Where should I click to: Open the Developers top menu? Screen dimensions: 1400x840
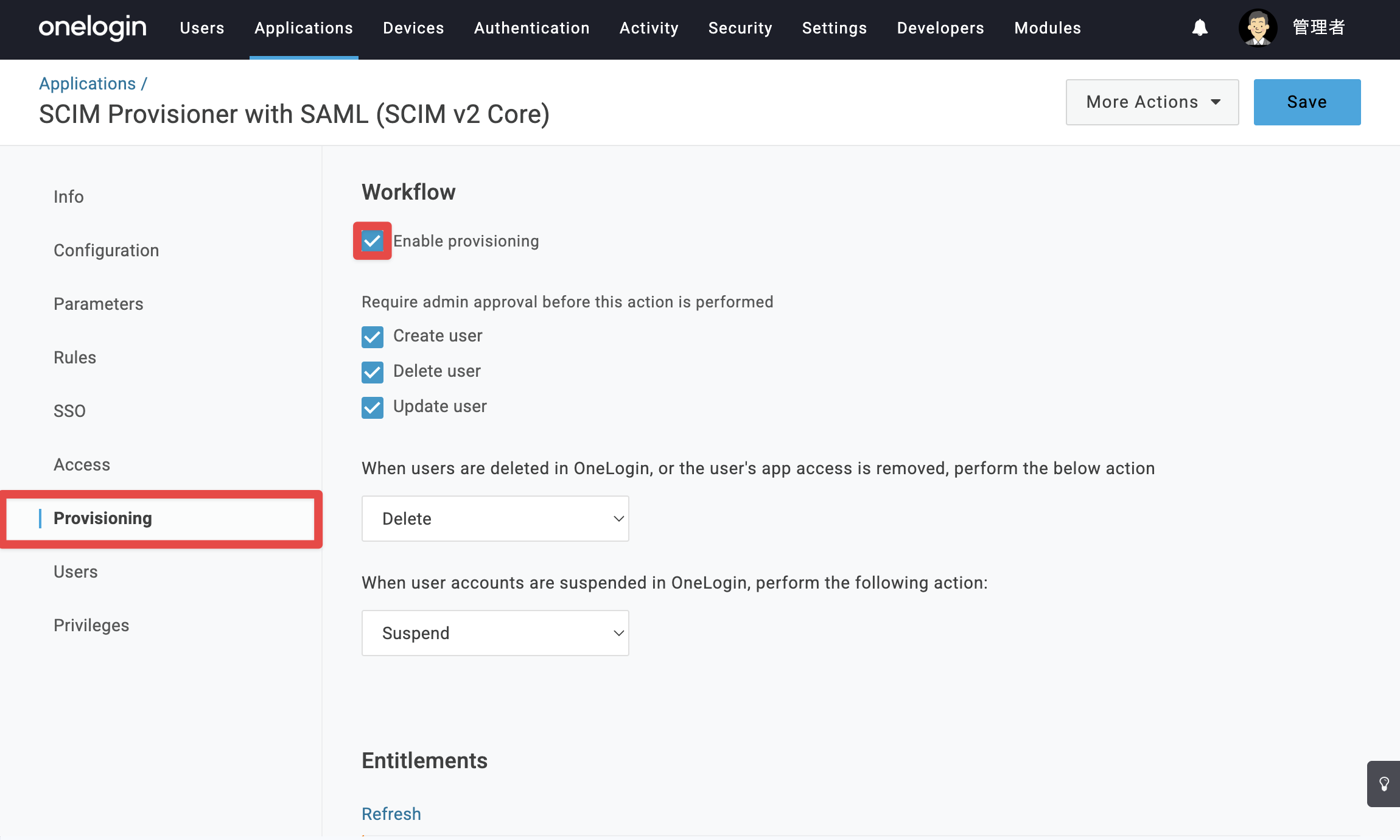point(940,28)
